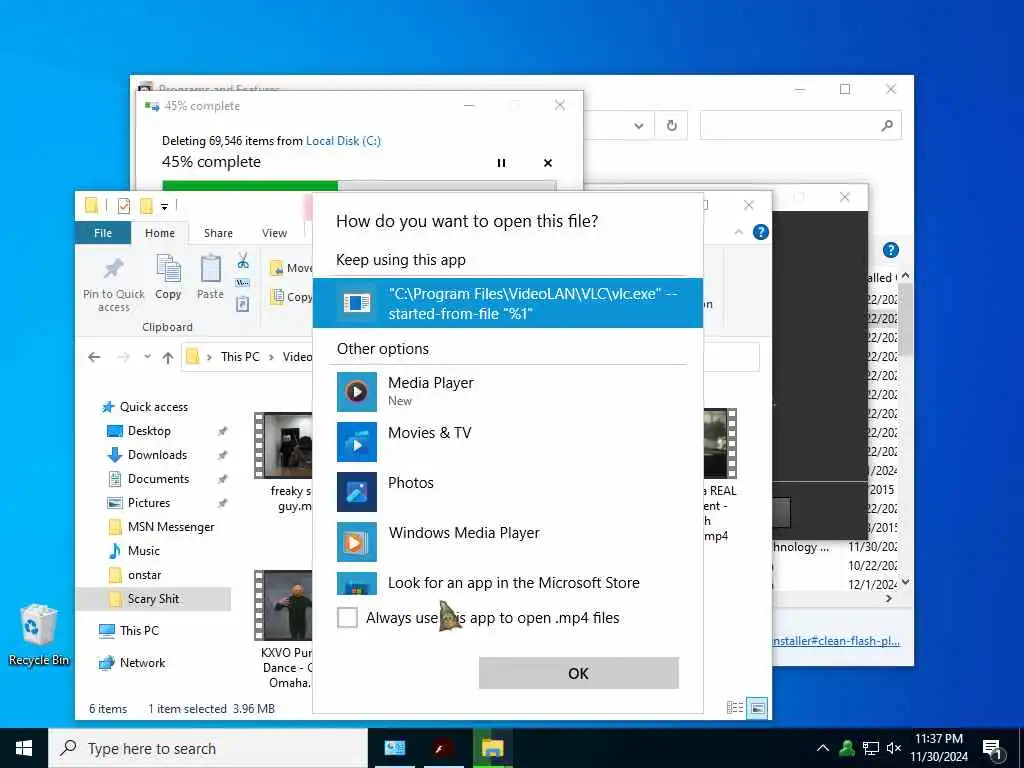Open Desktop in navigation pane
Screen dimensions: 1024x768
[149, 431]
